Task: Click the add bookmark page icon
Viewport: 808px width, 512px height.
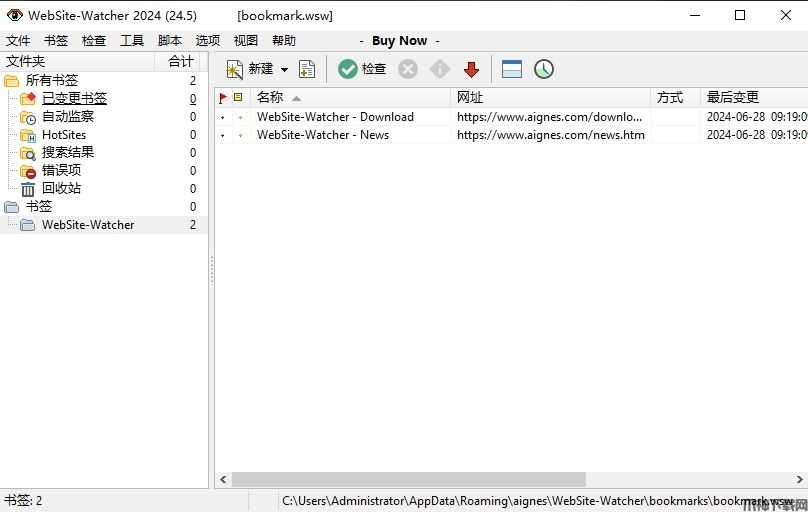Action: coord(307,69)
